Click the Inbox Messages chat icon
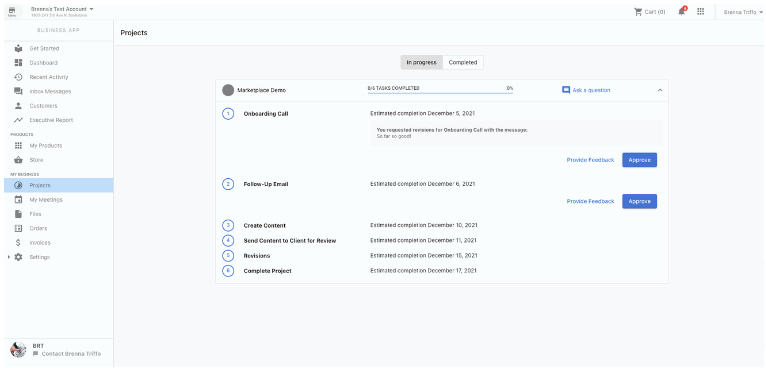This screenshot has height=368, width=766. [x=19, y=91]
